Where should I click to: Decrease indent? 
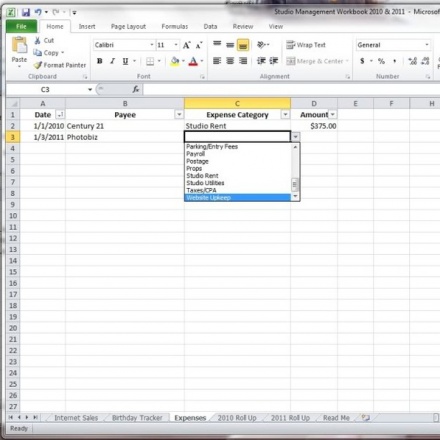261,61
